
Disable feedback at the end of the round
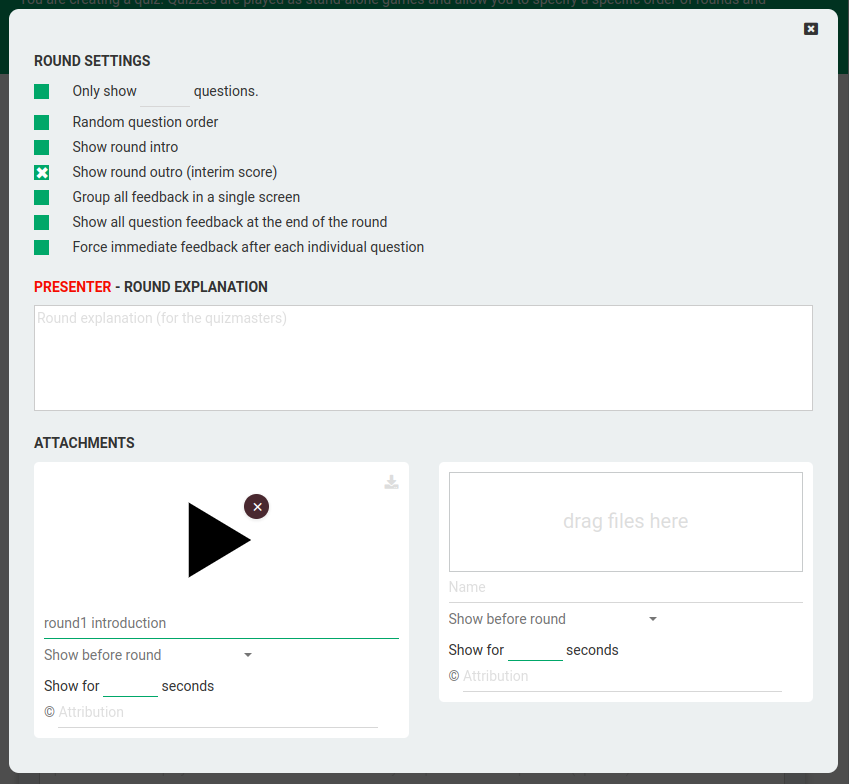point(41,222)
